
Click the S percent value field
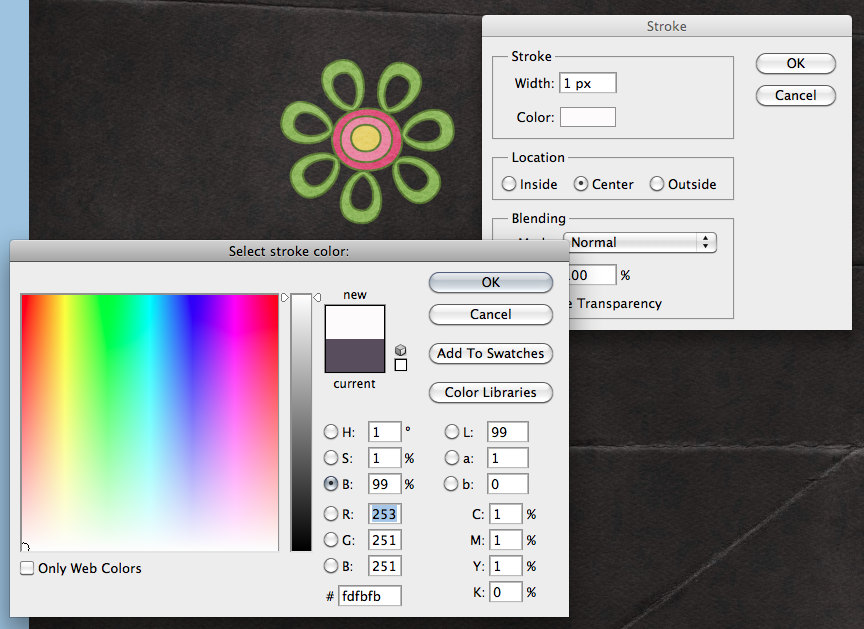point(385,458)
